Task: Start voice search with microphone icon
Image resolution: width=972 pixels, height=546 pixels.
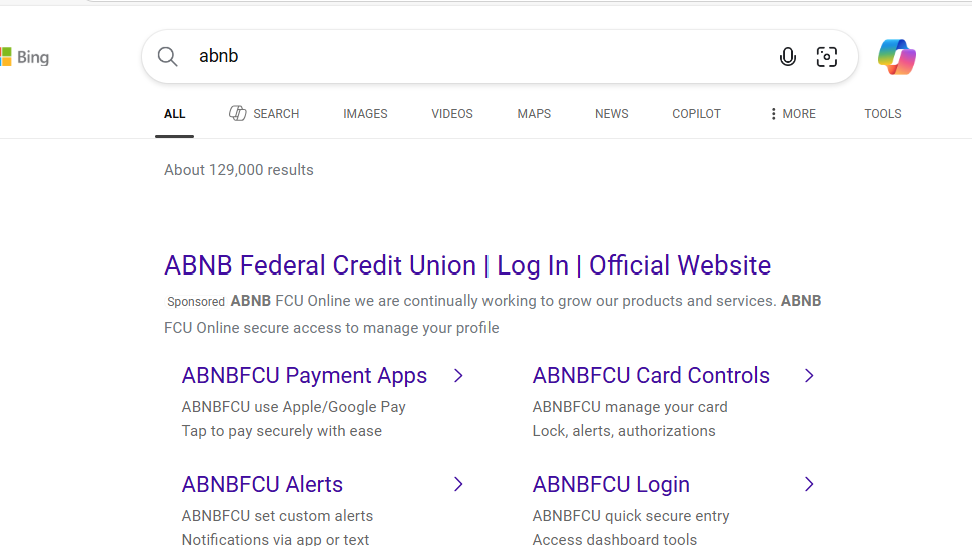Action: [x=787, y=56]
